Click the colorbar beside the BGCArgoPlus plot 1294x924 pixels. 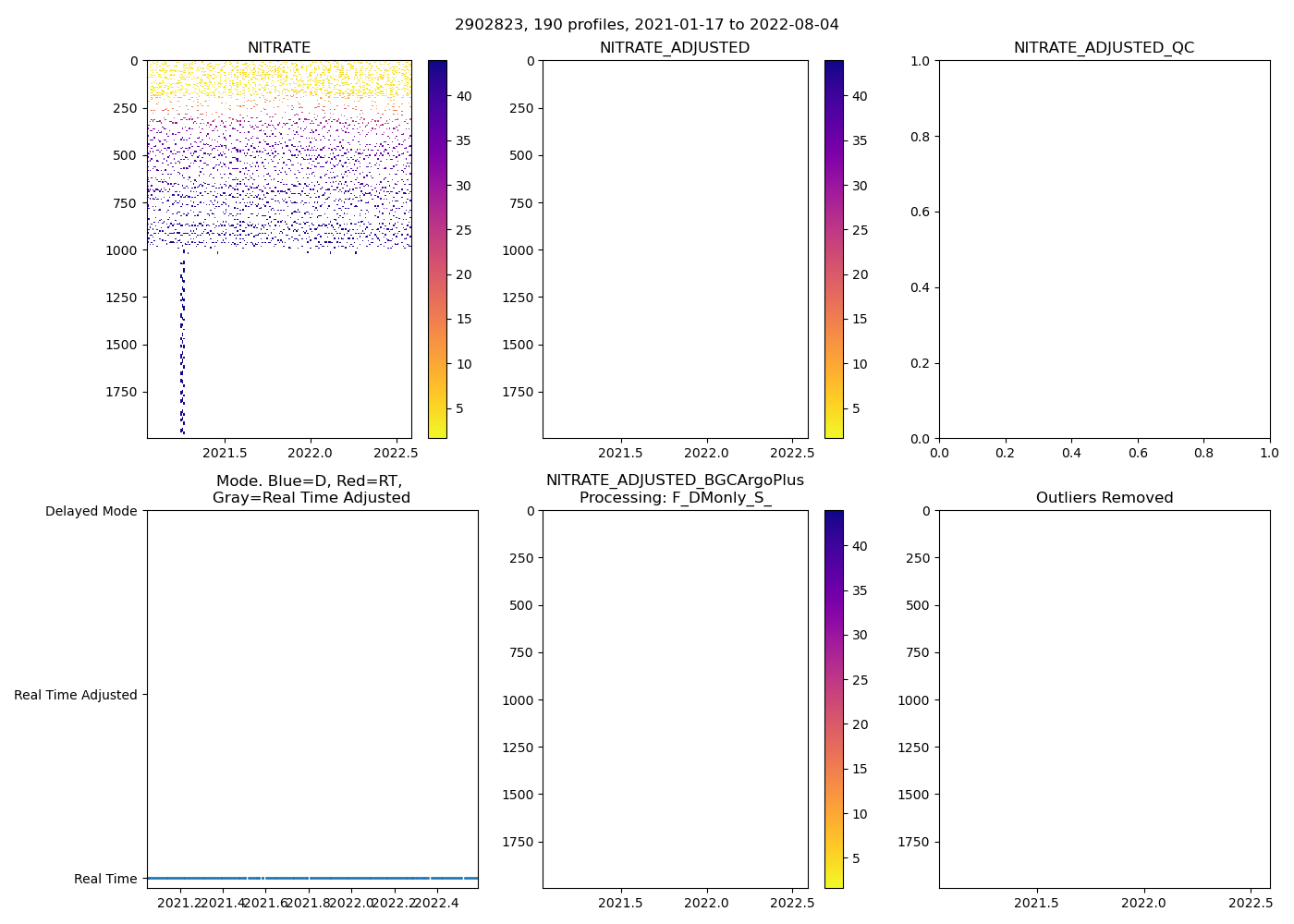tap(833, 699)
